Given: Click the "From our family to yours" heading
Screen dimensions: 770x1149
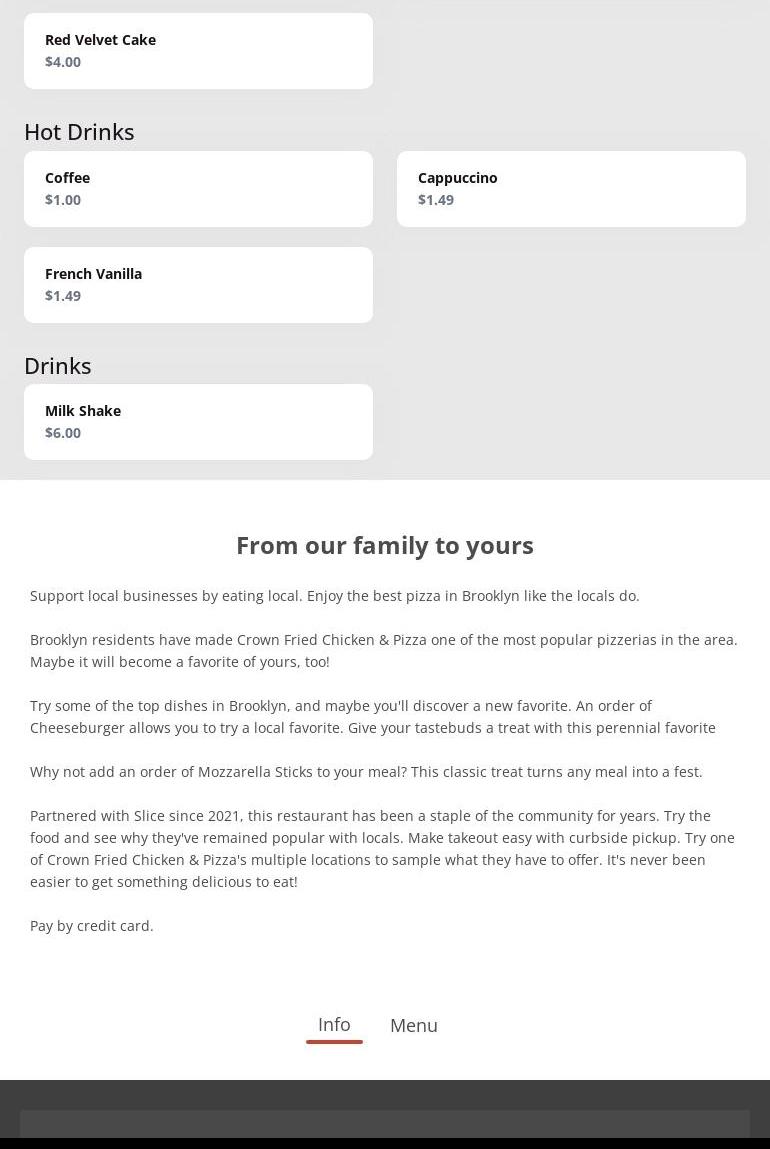Looking at the screenshot, I should (x=385, y=545).
